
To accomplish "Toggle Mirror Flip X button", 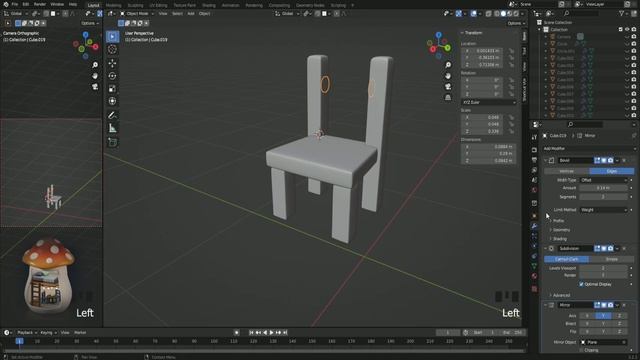I will (x=587, y=331).
